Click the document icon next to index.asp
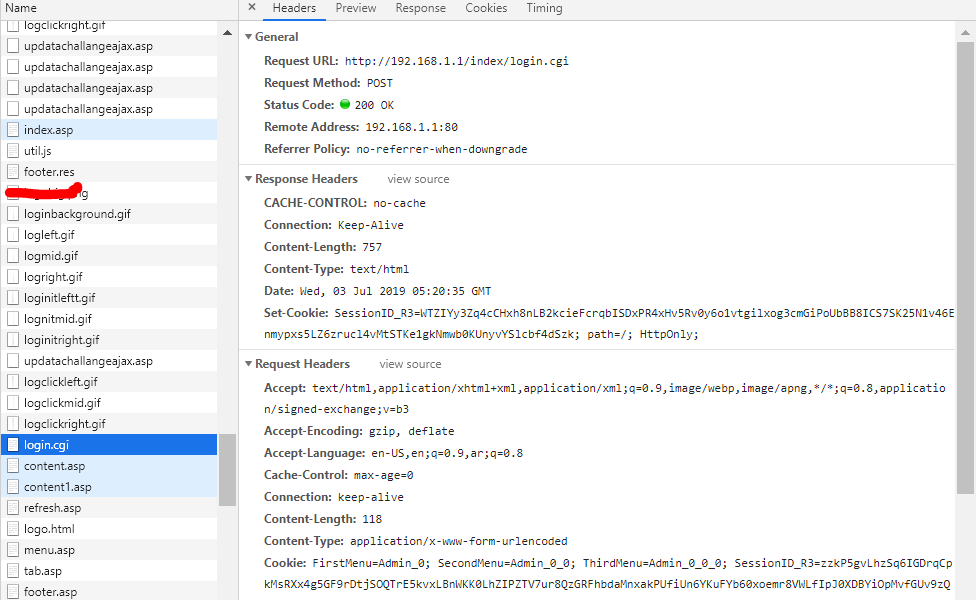This screenshot has height=600, width=976. coord(13,129)
